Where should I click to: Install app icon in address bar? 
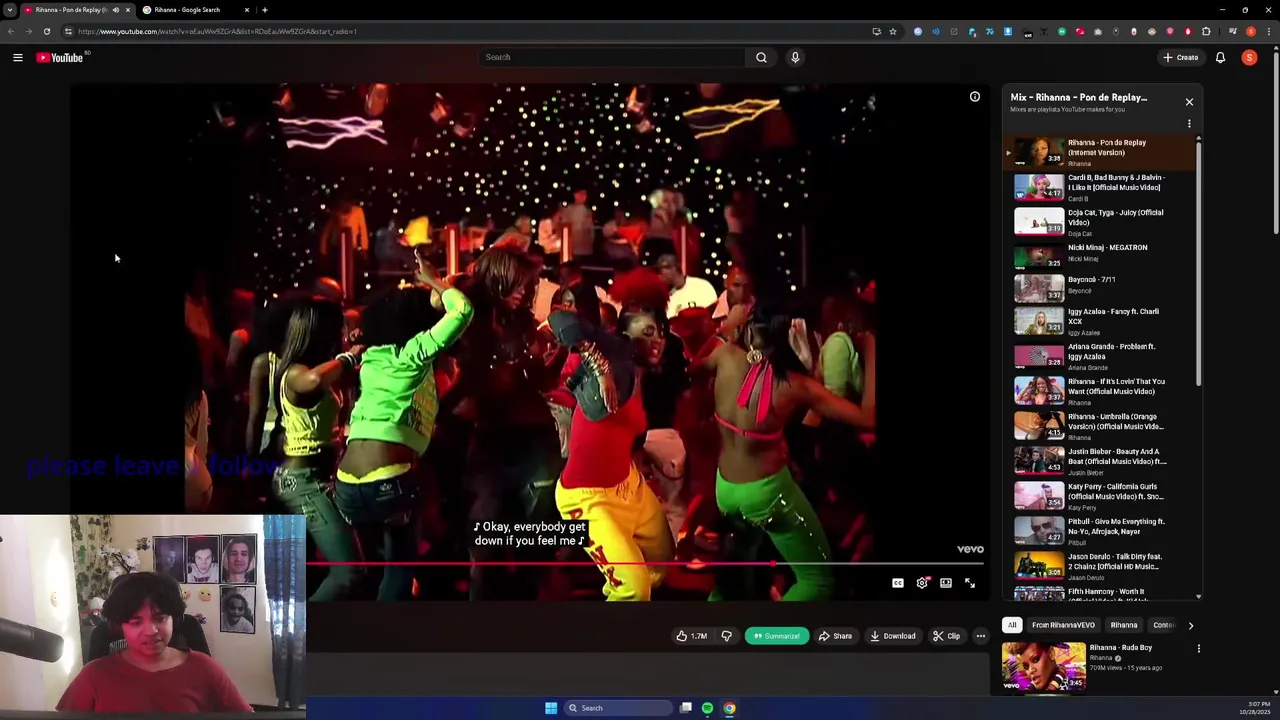pyautogui.click(x=876, y=31)
